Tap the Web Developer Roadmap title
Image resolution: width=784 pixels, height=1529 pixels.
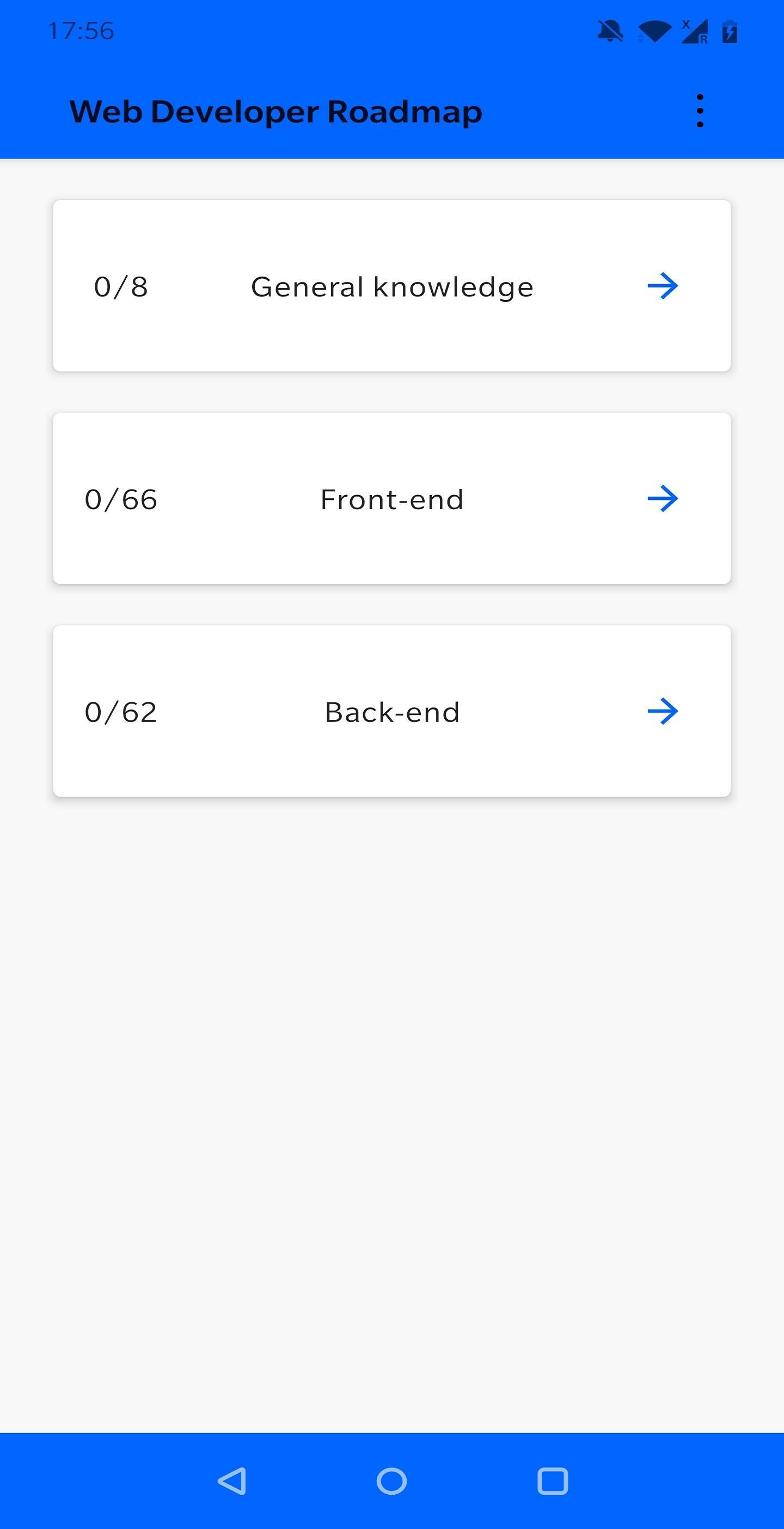tap(275, 112)
